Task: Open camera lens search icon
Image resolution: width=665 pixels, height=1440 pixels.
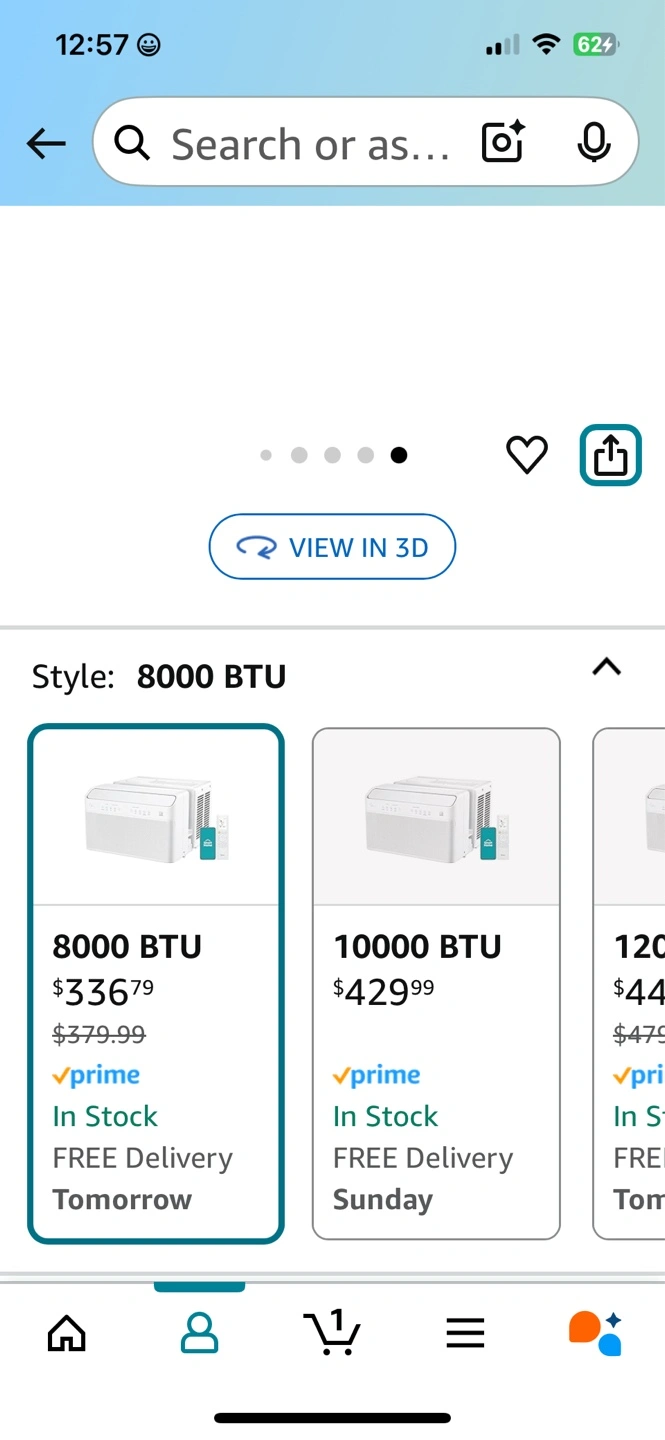Action: (503, 143)
